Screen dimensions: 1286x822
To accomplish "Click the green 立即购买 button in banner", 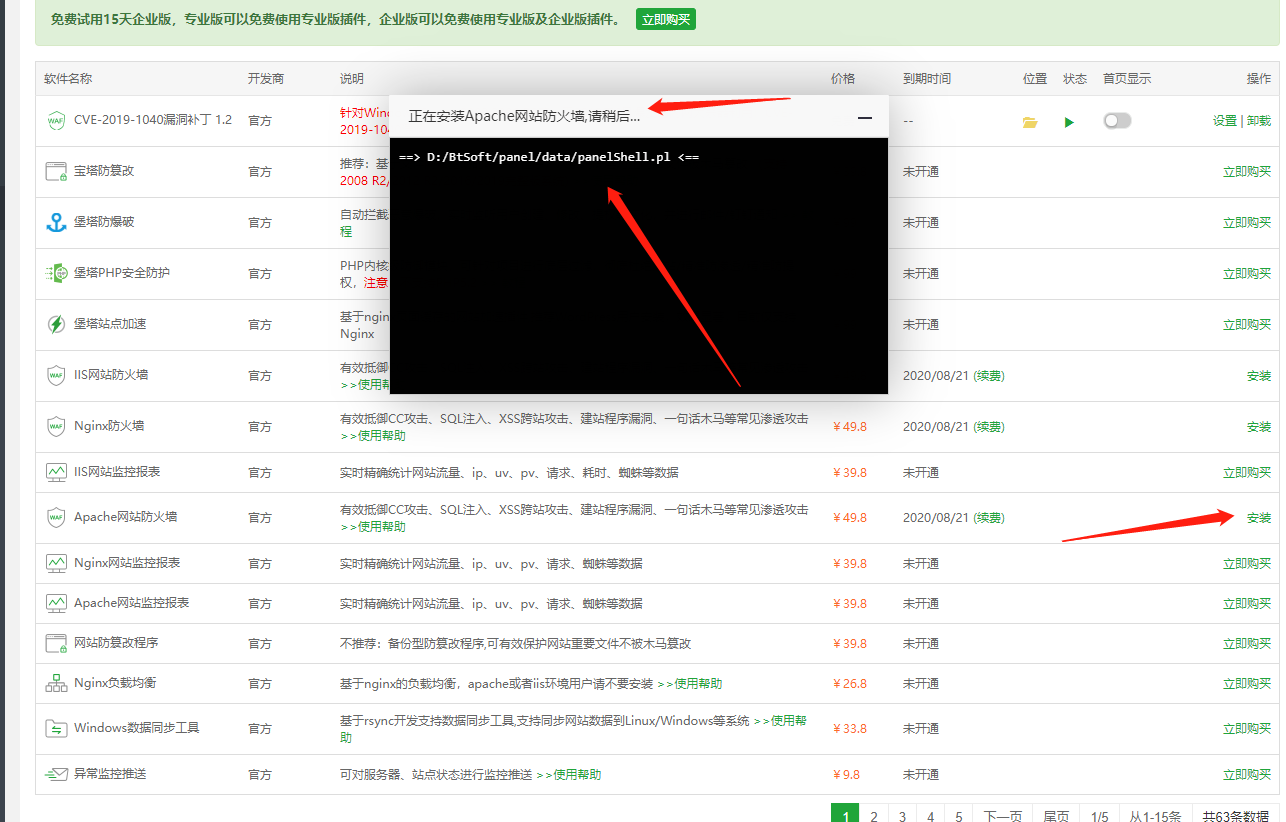I will click(665, 19).
